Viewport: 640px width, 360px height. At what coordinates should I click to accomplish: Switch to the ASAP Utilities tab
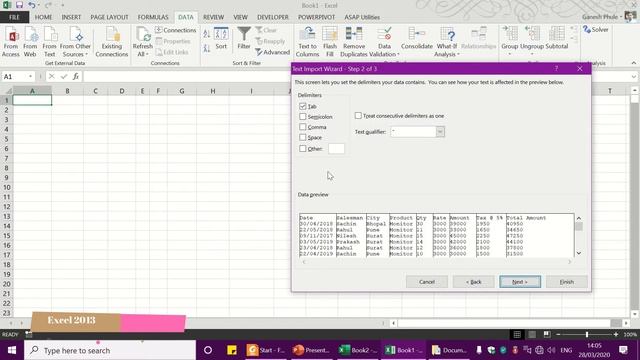coord(362,17)
